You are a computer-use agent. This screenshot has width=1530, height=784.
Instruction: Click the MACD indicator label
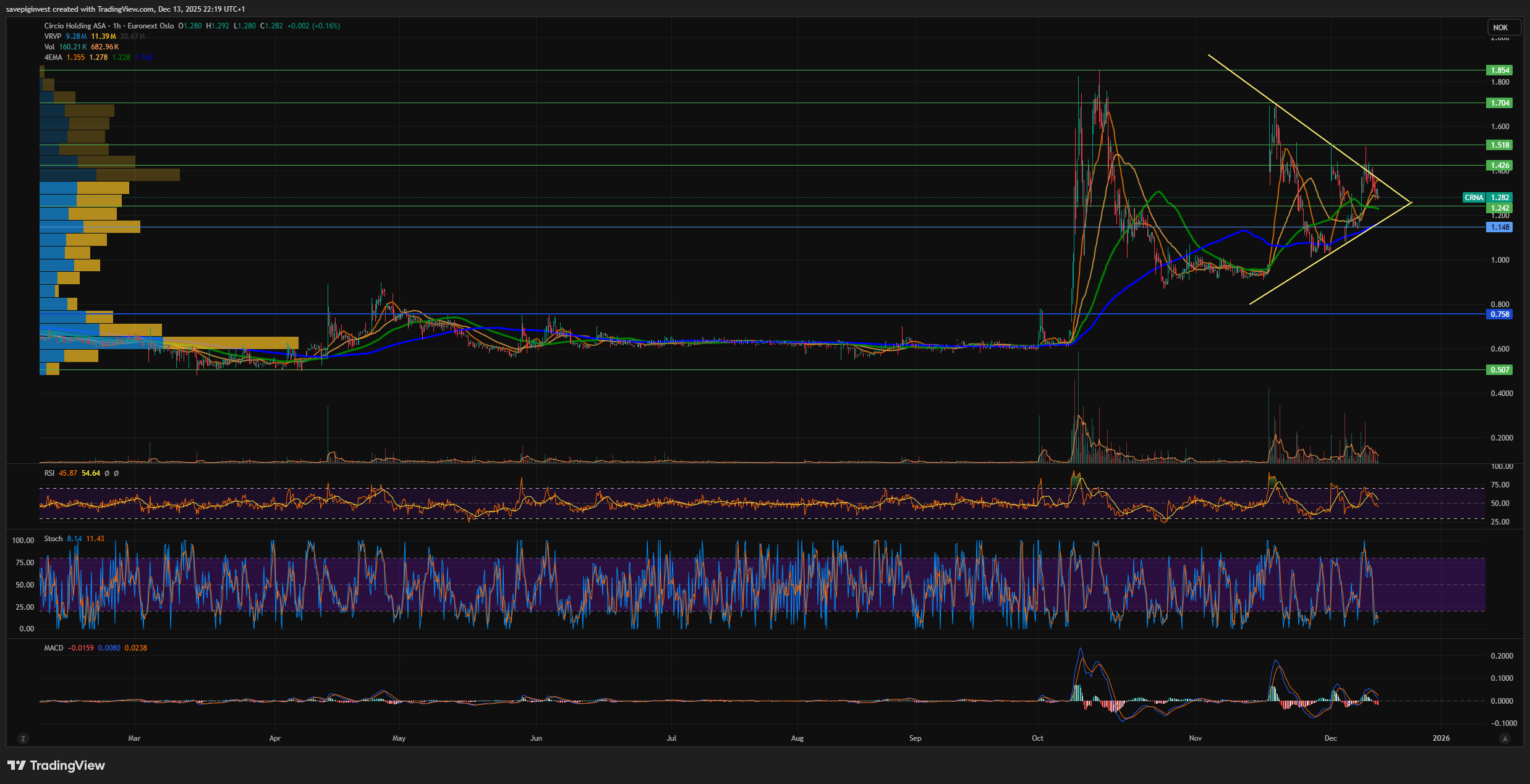click(x=54, y=648)
